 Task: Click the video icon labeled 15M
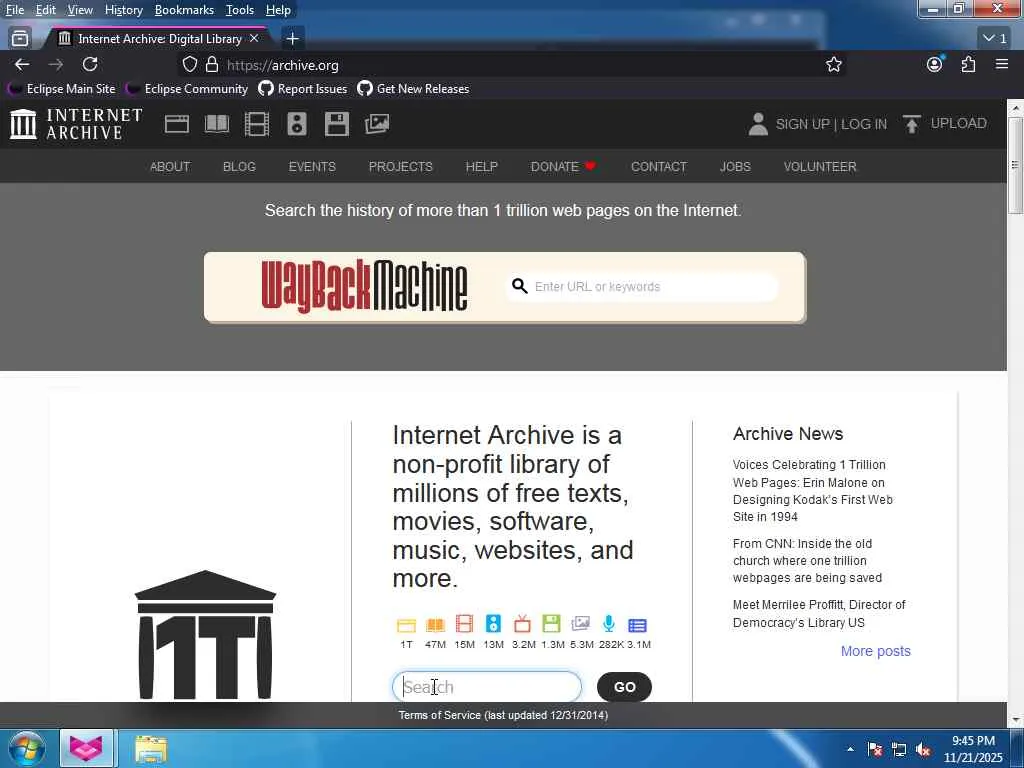click(464, 624)
